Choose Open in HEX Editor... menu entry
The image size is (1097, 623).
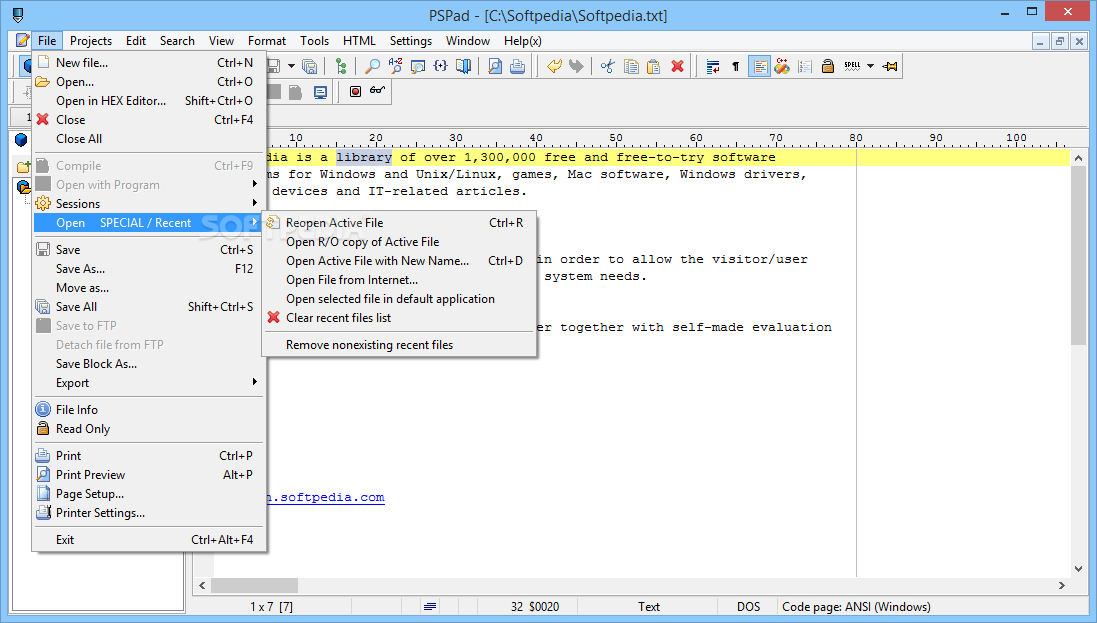click(x=149, y=101)
